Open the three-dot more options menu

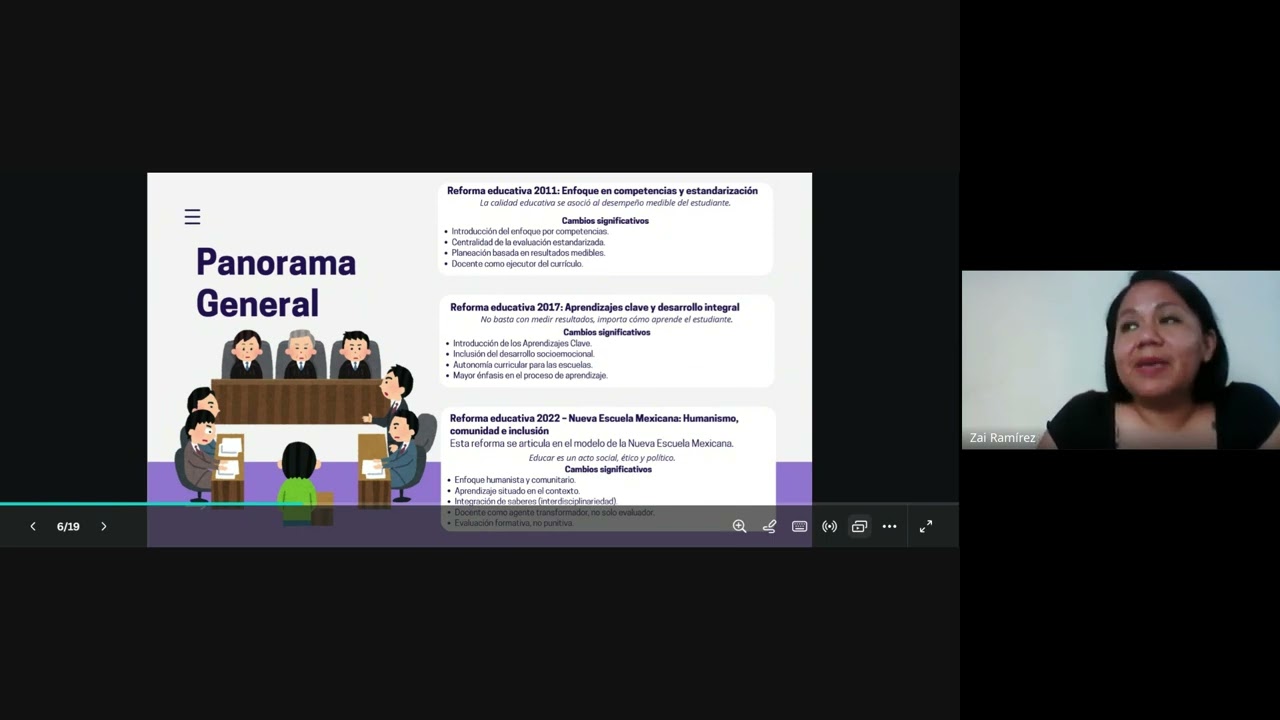tap(889, 526)
